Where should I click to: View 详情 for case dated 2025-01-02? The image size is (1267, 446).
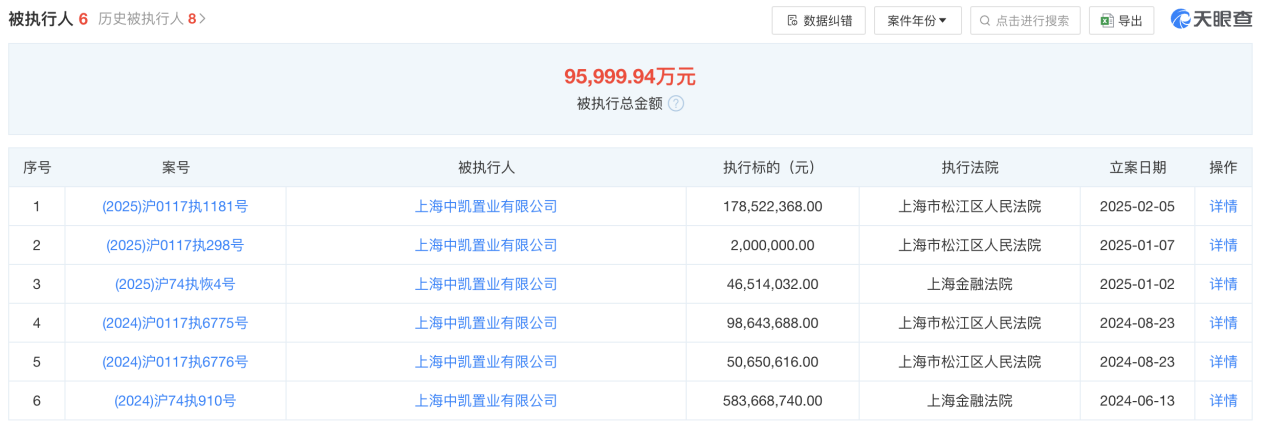click(x=1223, y=284)
